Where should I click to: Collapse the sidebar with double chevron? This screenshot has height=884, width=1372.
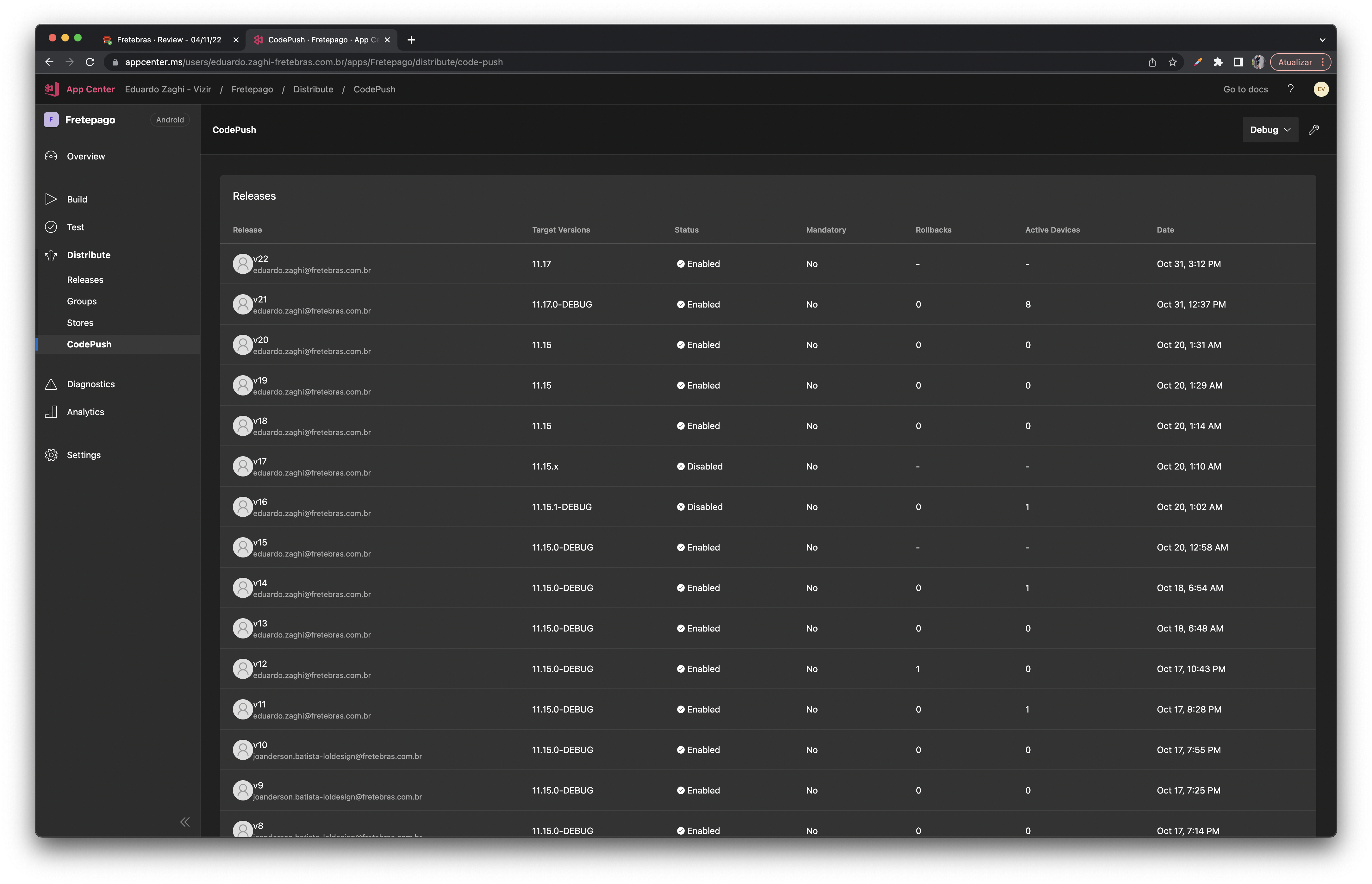(x=185, y=822)
